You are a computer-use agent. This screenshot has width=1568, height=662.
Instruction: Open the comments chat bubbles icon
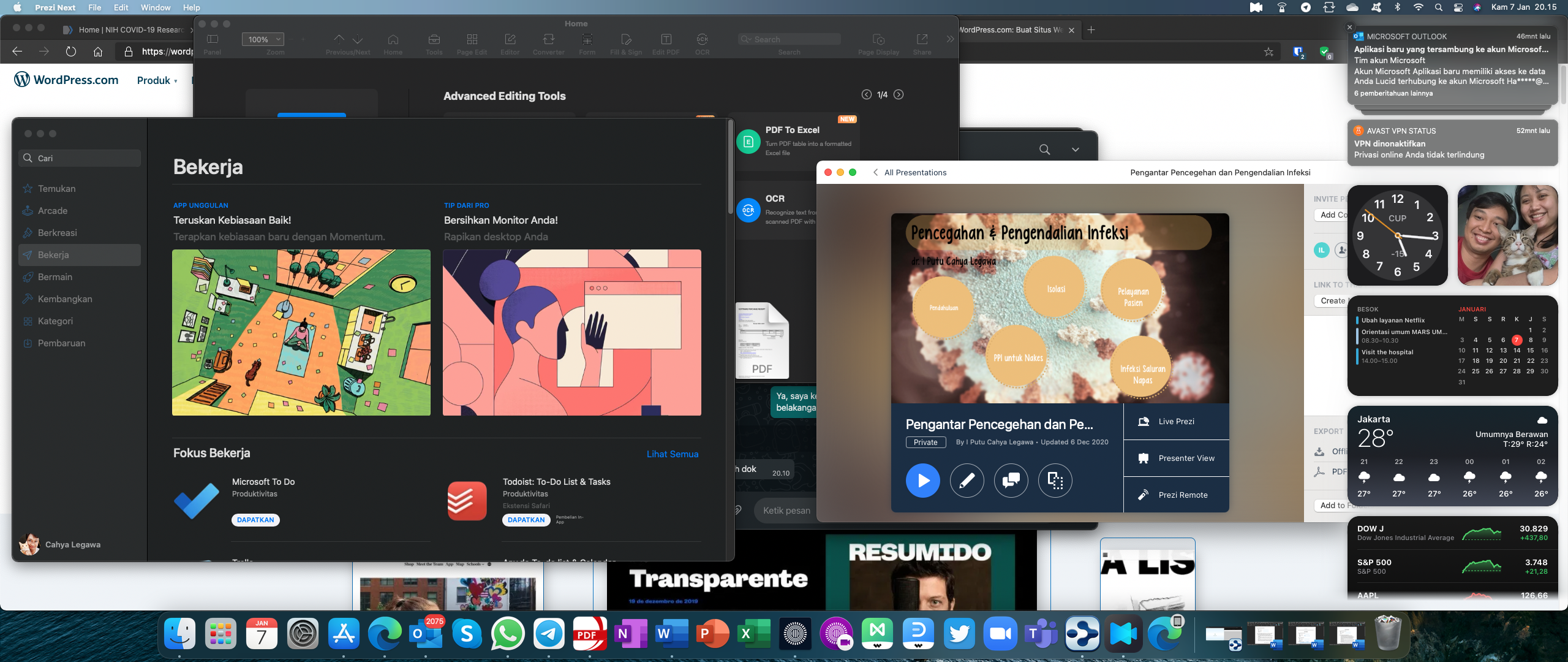(x=1011, y=481)
